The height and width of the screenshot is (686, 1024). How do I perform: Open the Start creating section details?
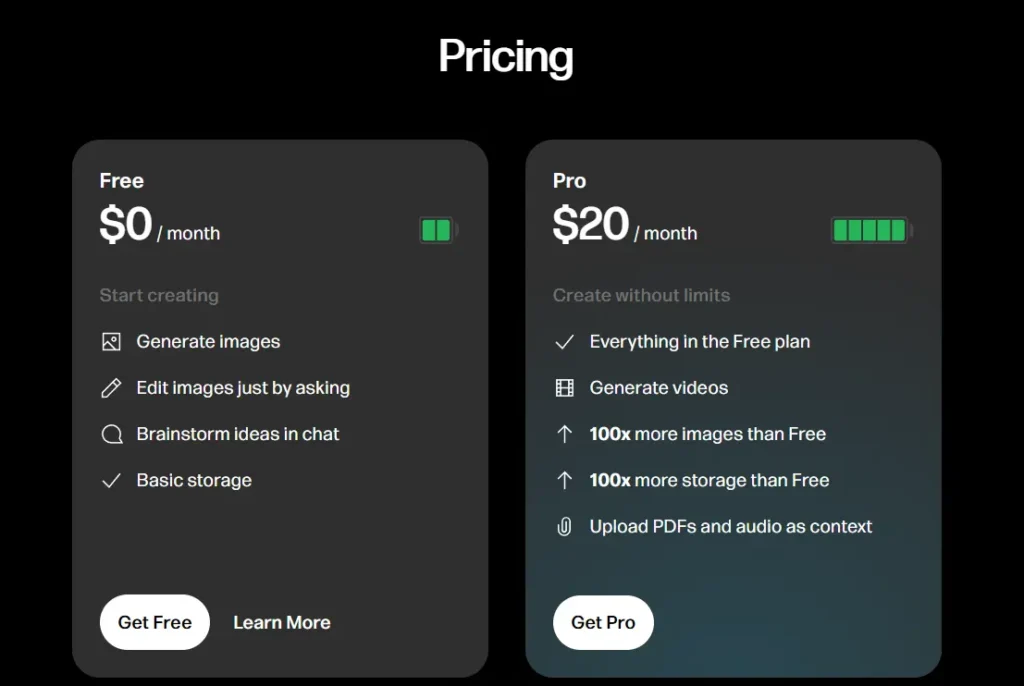coord(159,295)
